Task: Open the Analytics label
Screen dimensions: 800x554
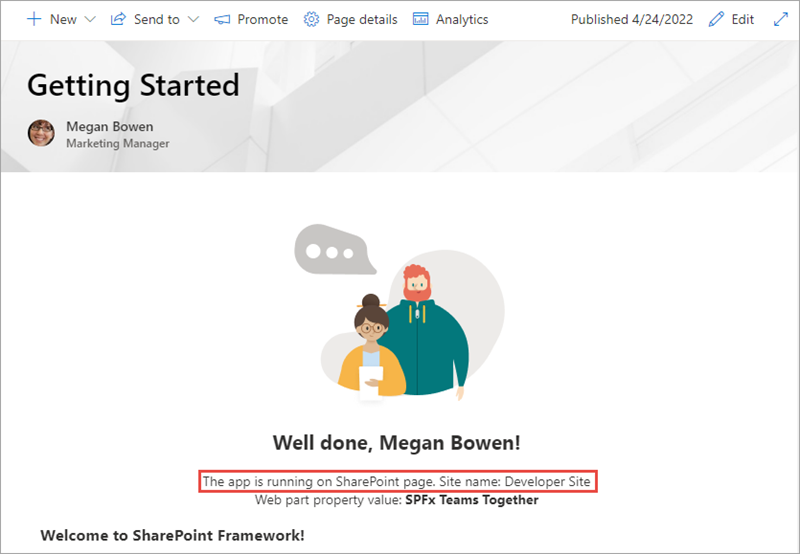Action: pyautogui.click(x=462, y=19)
